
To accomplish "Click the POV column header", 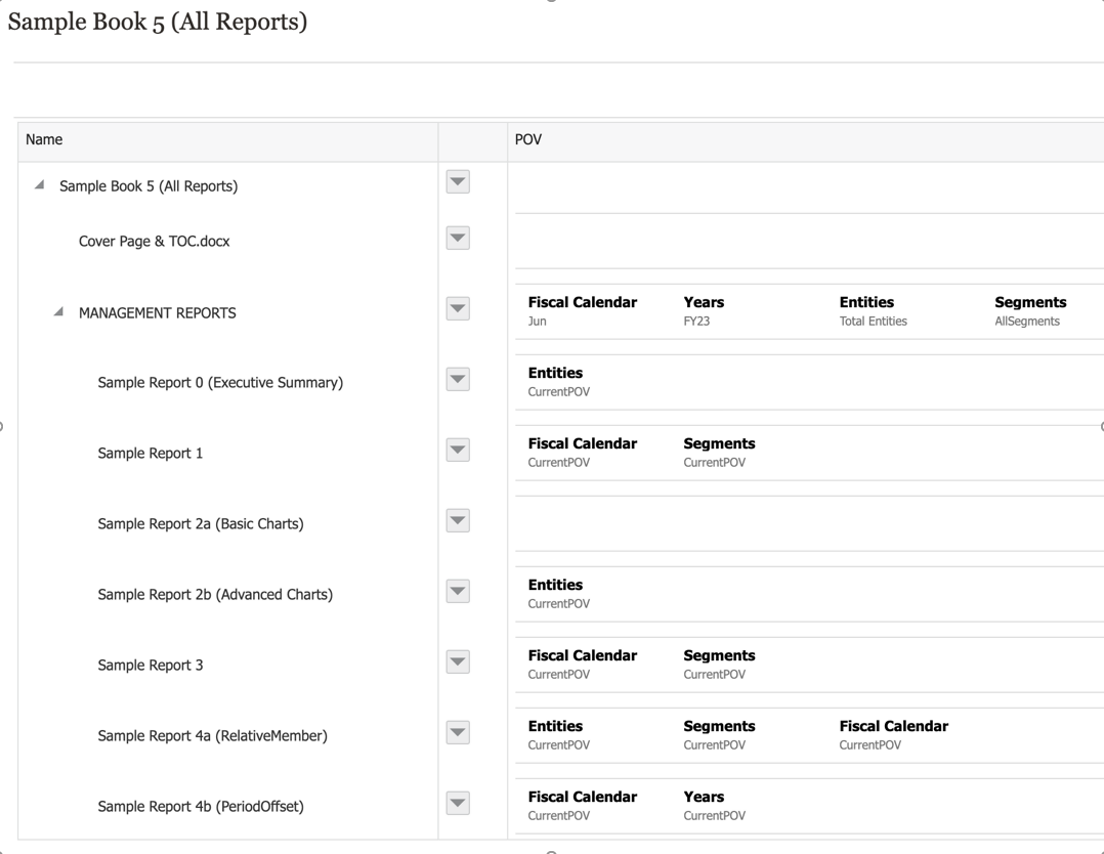I will click(528, 140).
